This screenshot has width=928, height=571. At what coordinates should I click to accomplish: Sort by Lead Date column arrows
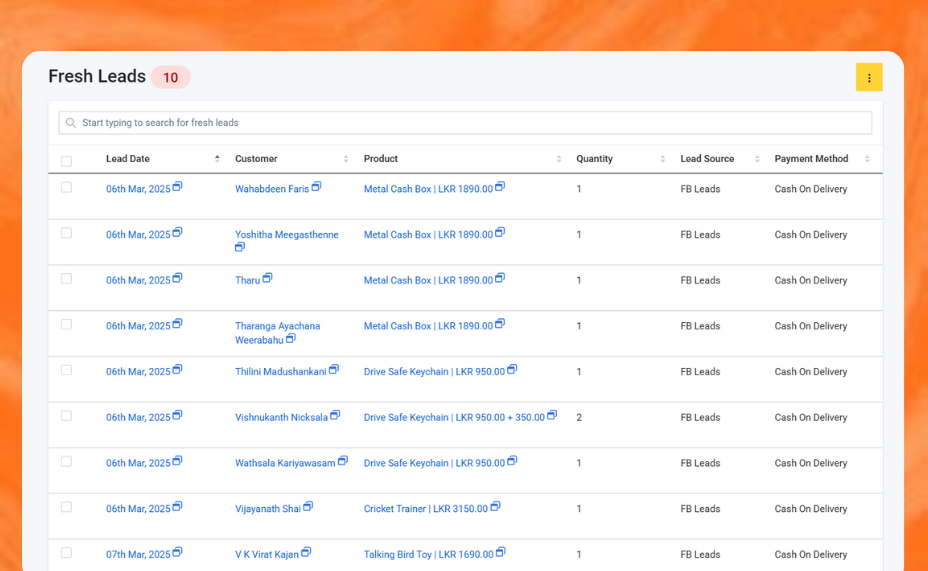tap(217, 159)
